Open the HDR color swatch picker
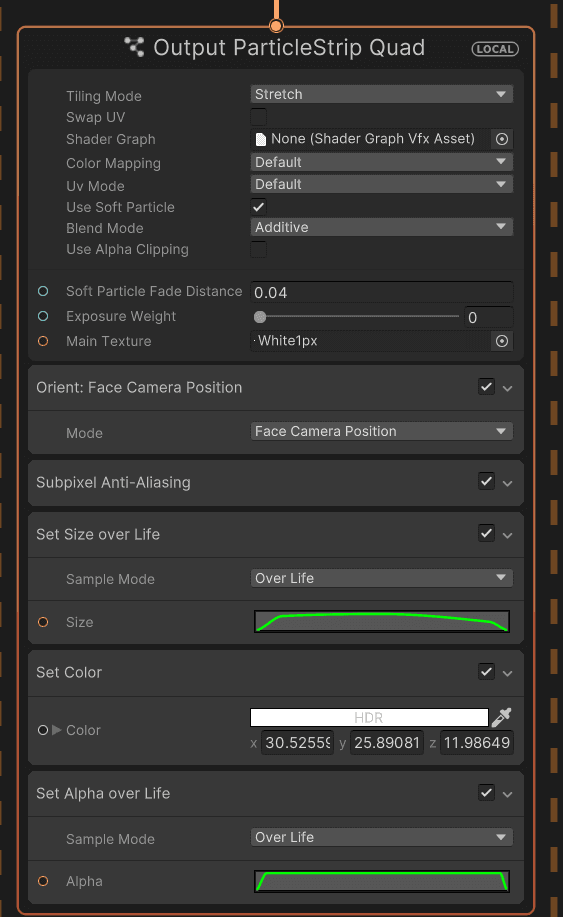563x917 pixels. 369,717
